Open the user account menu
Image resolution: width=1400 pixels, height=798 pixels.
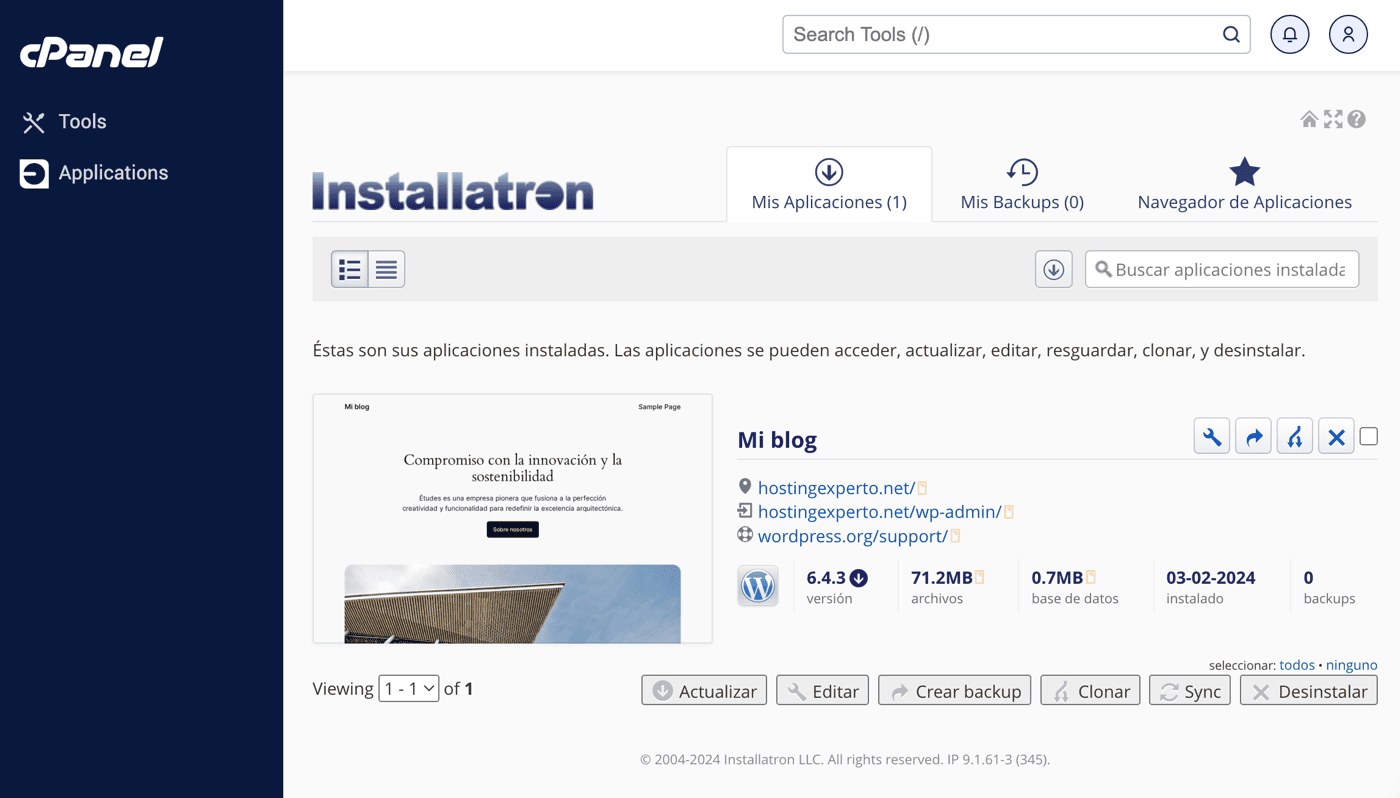pos(1348,35)
